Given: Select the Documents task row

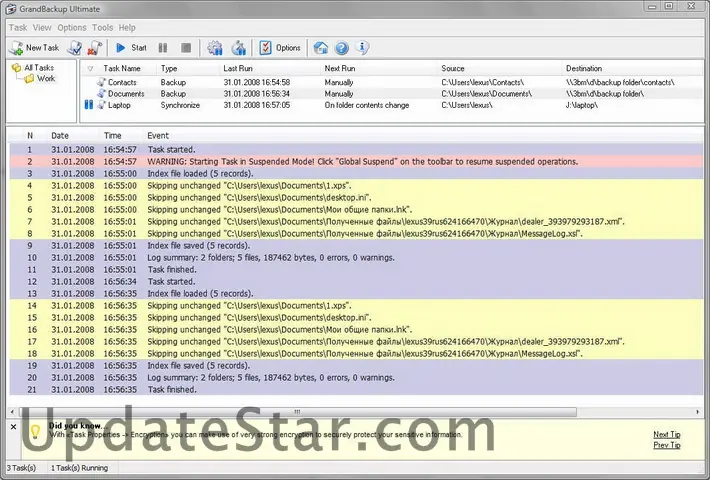Looking at the screenshot, I should (392, 94).
